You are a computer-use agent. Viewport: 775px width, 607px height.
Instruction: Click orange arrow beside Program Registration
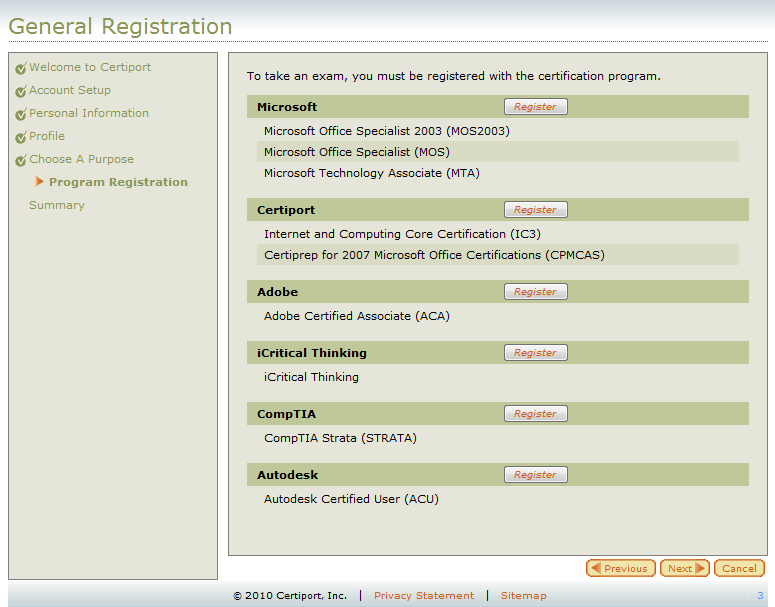pyautogui.click(x=39, y=182)
